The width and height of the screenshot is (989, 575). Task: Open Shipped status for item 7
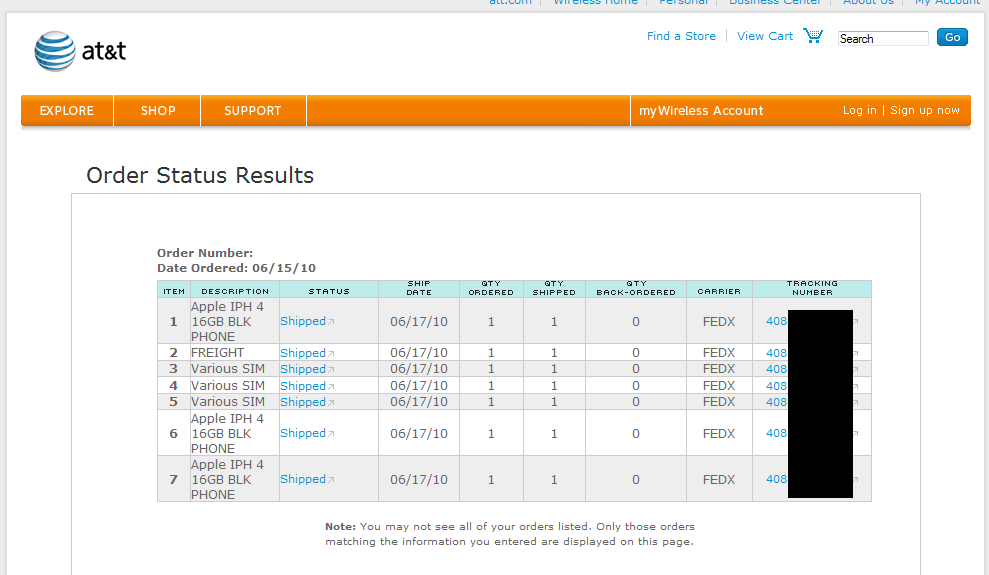tap(303, 479)
